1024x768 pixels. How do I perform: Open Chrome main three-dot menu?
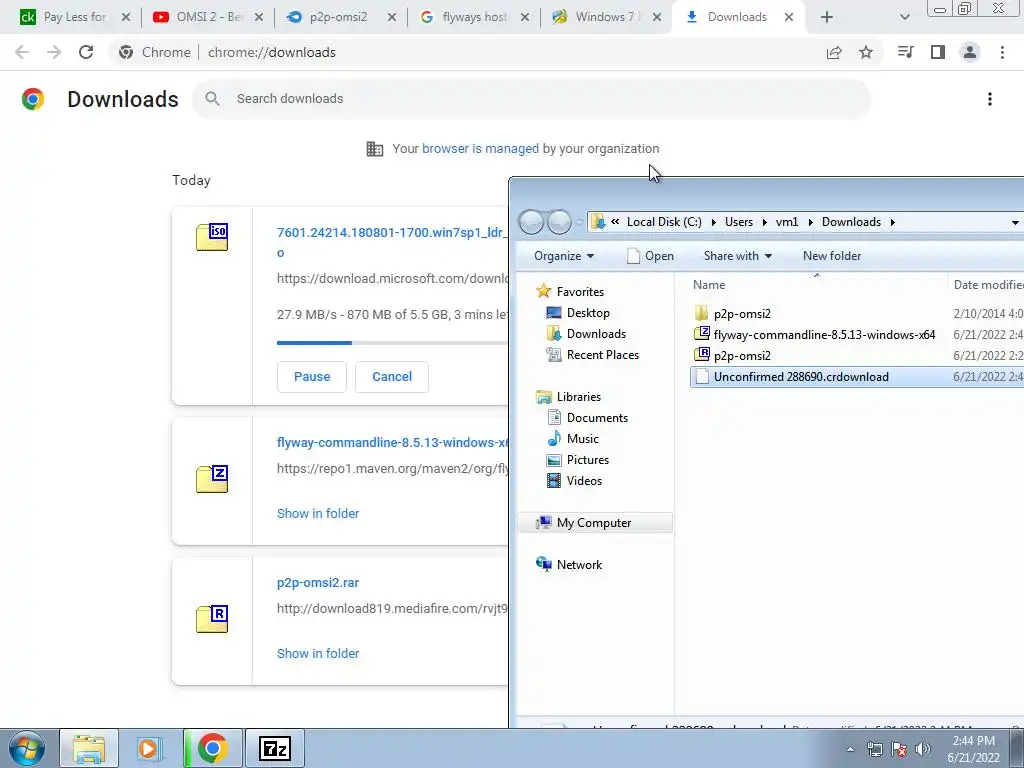click(1002, 52)
